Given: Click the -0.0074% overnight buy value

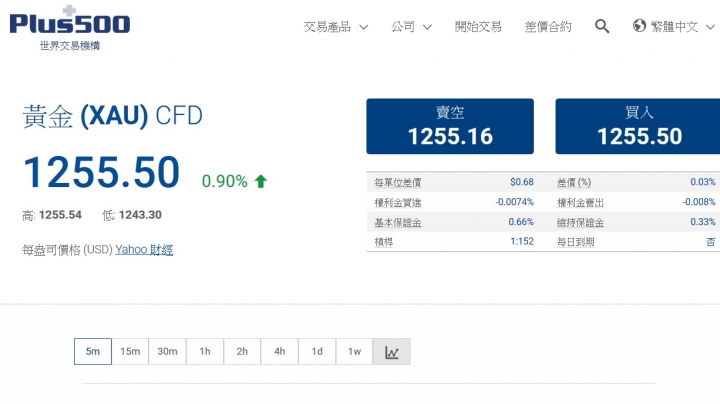Looking at the screenshot, I should point(514,202).
